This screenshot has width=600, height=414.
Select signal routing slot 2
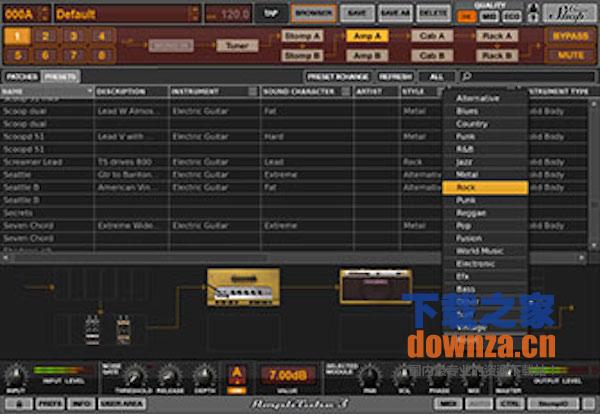coord(46,36)
